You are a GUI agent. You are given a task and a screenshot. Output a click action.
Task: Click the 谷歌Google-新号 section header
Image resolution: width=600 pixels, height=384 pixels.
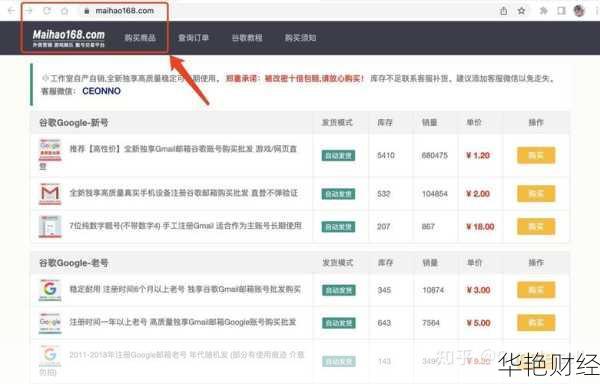tap(74, 123)
